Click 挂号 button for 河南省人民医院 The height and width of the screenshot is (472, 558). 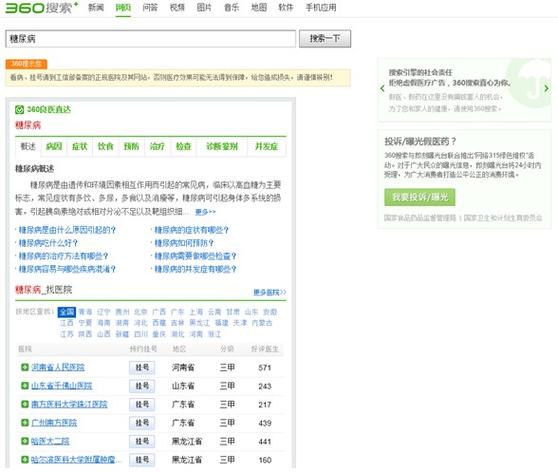click(142, 367)
